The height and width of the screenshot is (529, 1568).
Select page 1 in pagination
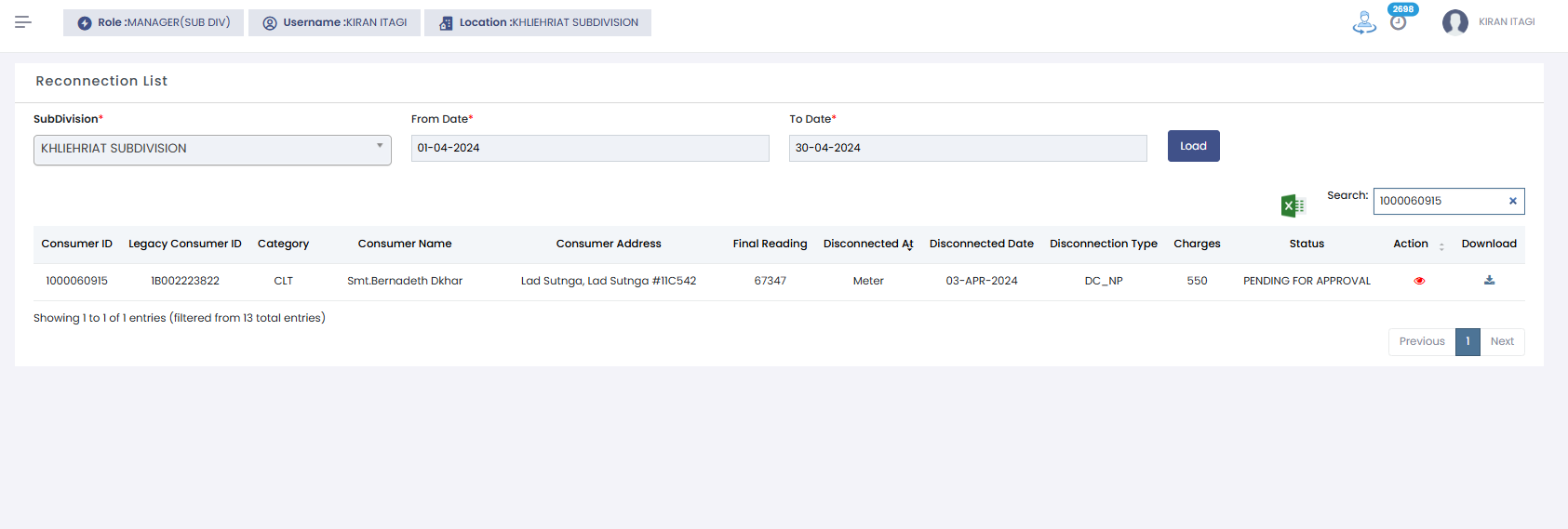pos(1467,341)
